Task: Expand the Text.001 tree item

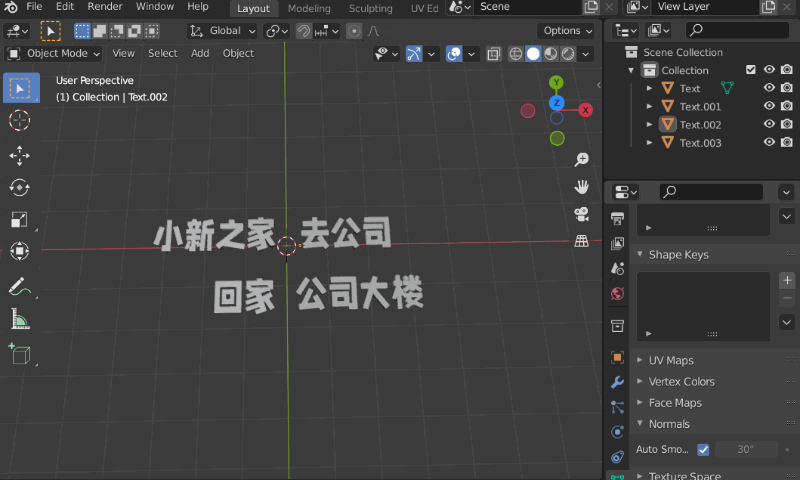Action: tap(649, 106)
